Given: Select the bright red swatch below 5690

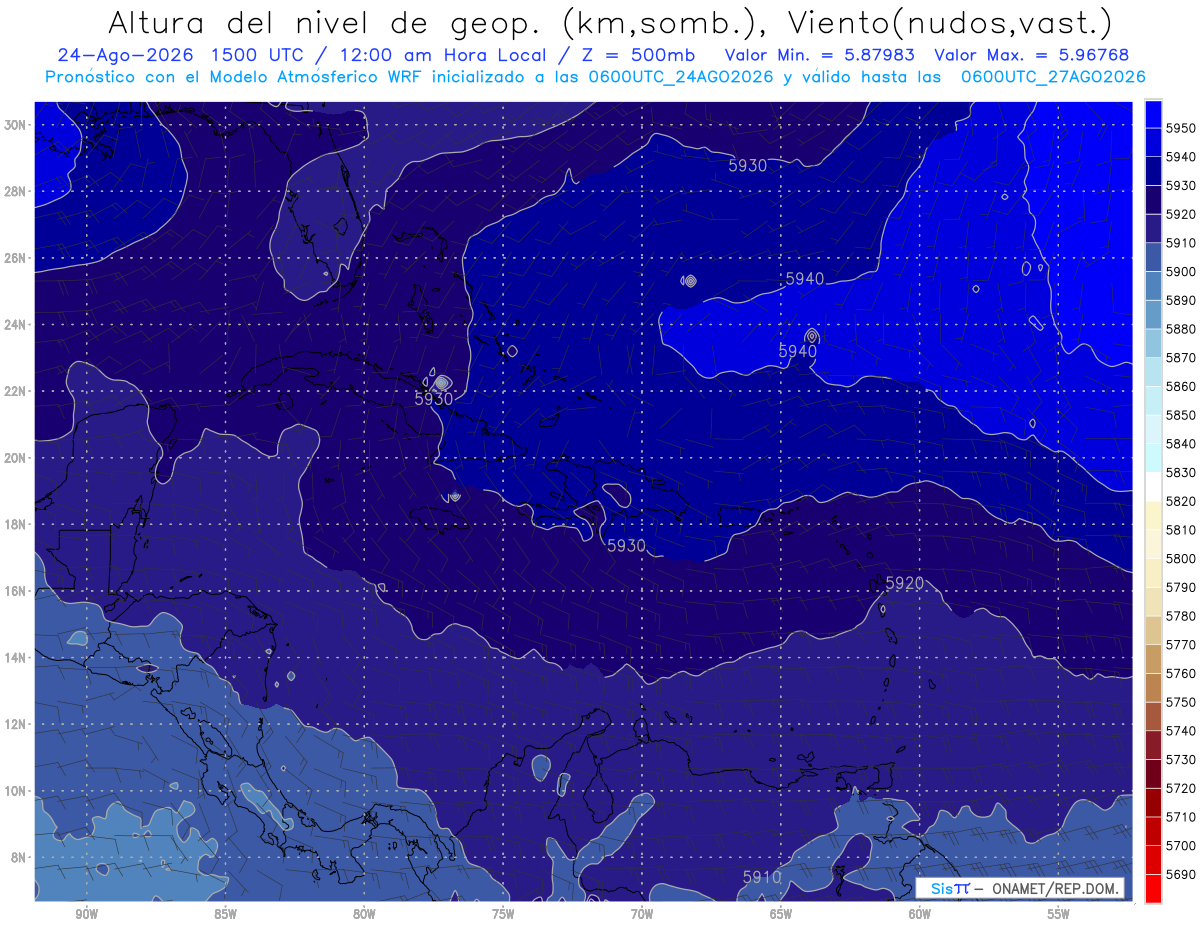Looking at the screenshot, I should (x=1153, y=888).
